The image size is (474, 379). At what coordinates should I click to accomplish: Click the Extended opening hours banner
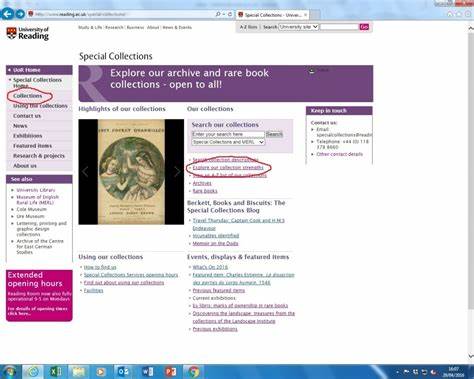(39, 296)
